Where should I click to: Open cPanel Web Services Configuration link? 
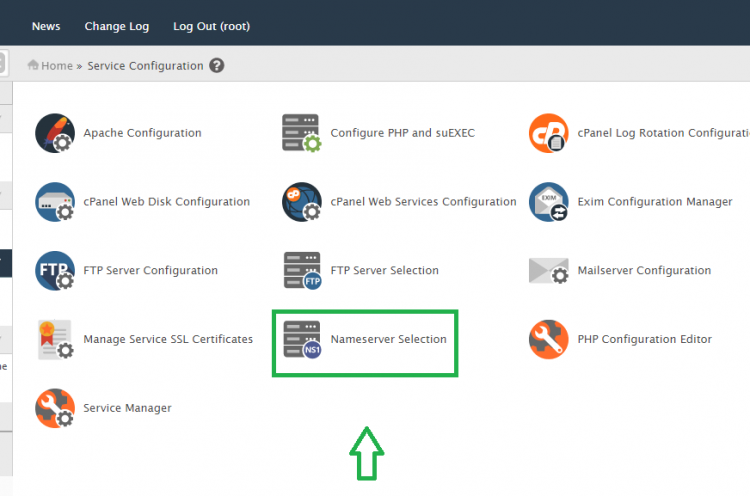[x=423, y=202]
